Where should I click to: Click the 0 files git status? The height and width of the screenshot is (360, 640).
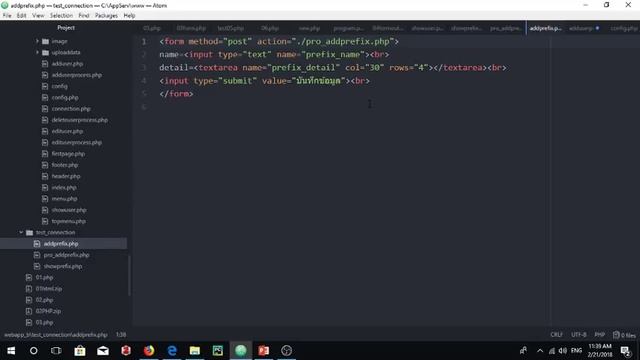(x=624, y=335)
